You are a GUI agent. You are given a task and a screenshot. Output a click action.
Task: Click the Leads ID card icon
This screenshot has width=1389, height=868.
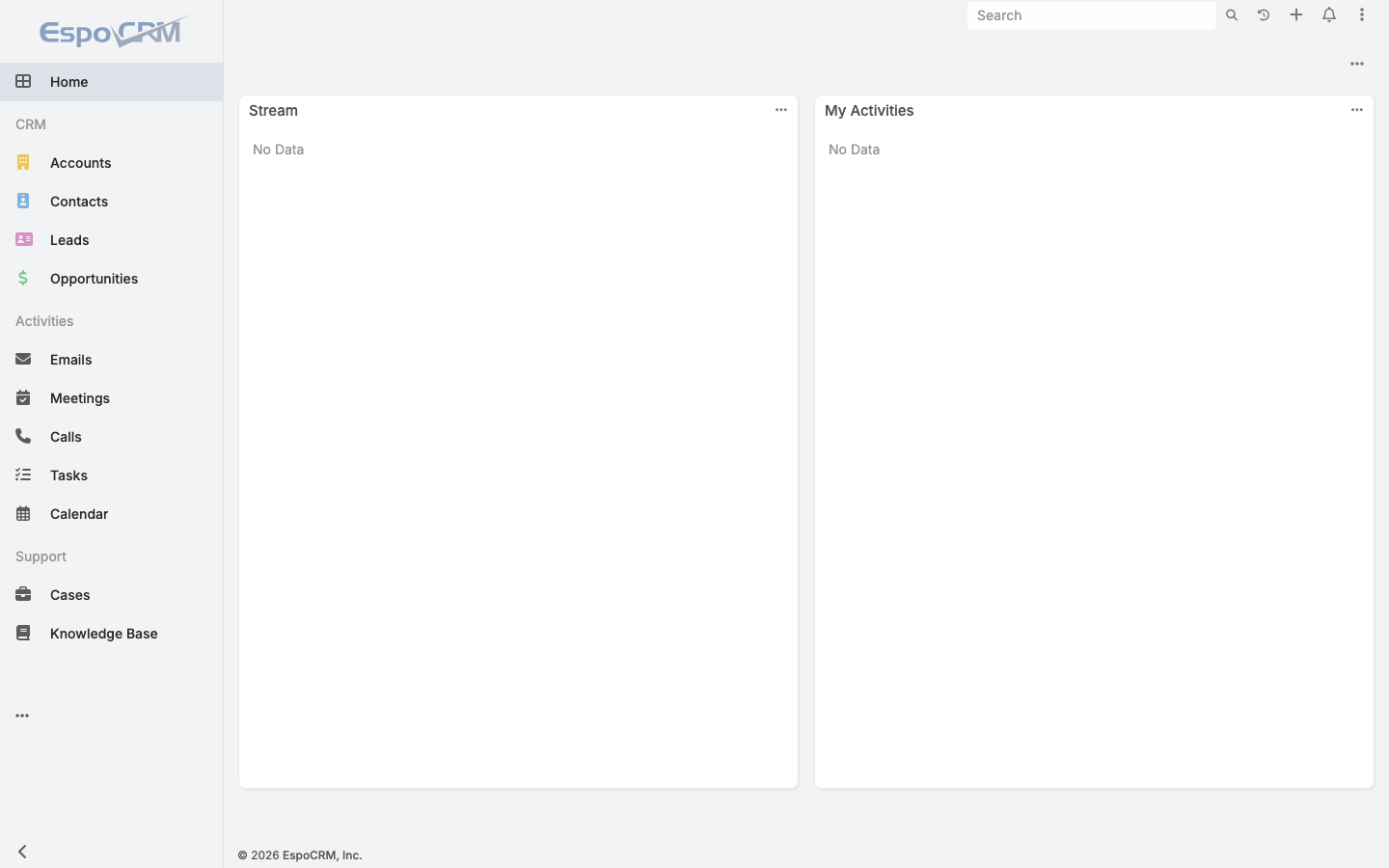coord(23,240)
